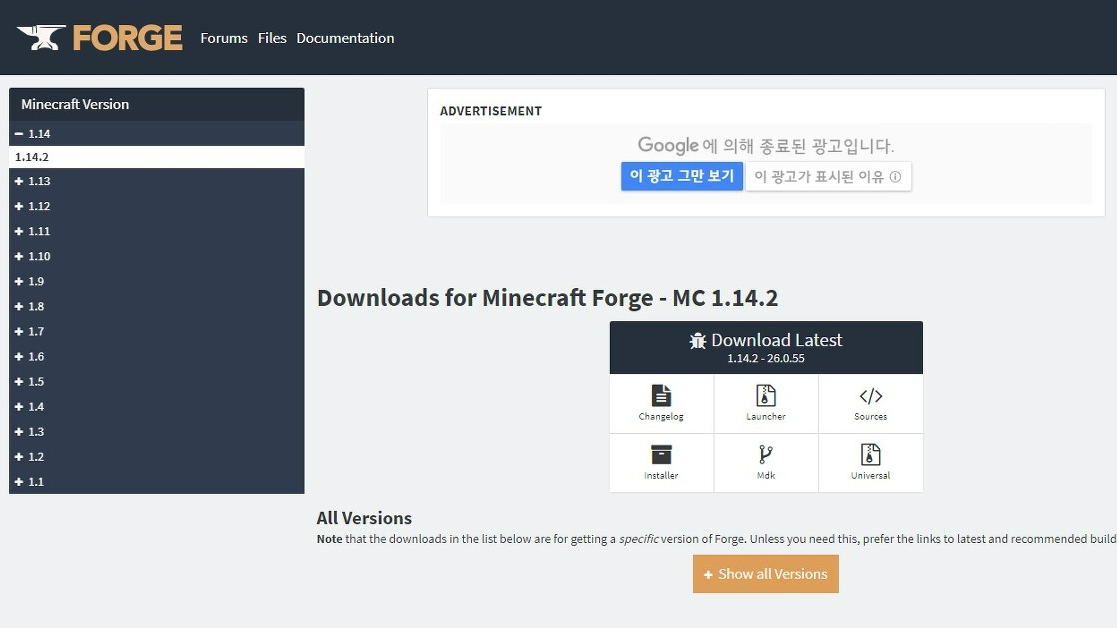This screenshot has height=628, width=1117.
Task: Click the info icon in ad reason button
Action: pos(895,177)
